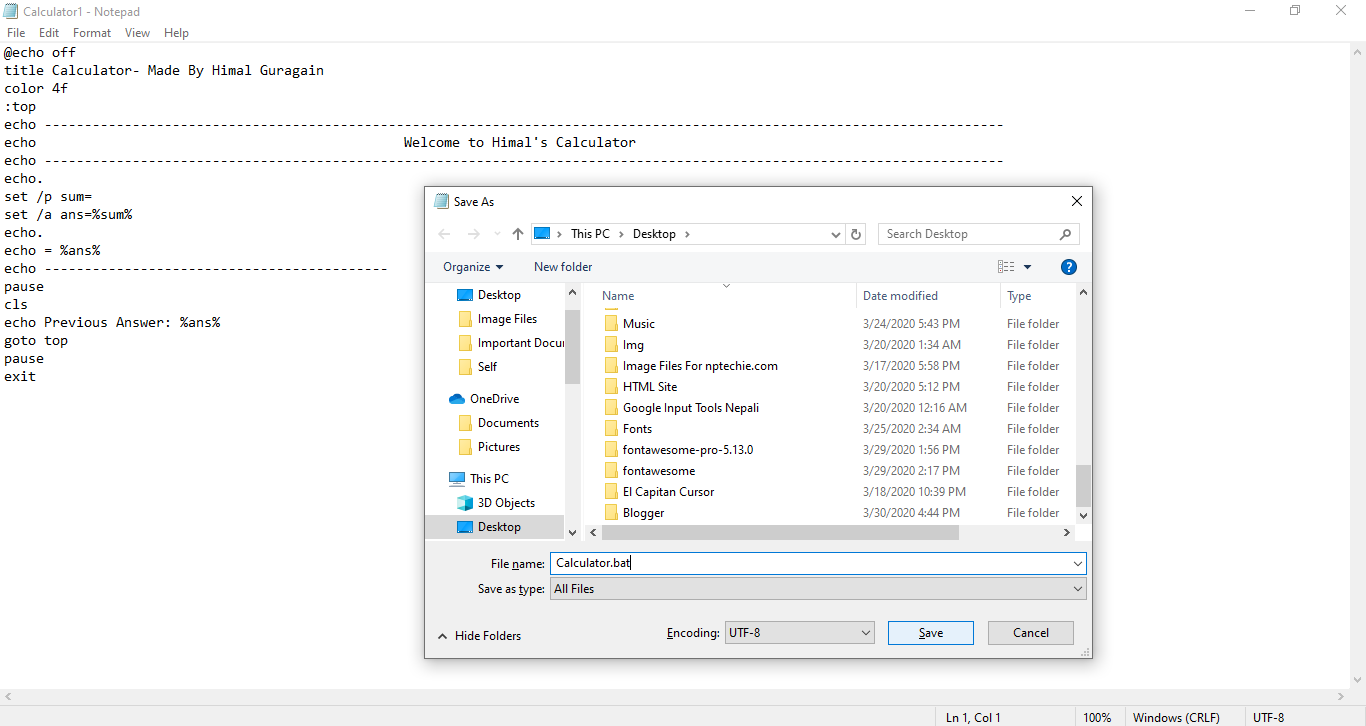This screenshot has width=1366, height=726.
Task: Click the up one folder level arrow icon
Action: 517,233
